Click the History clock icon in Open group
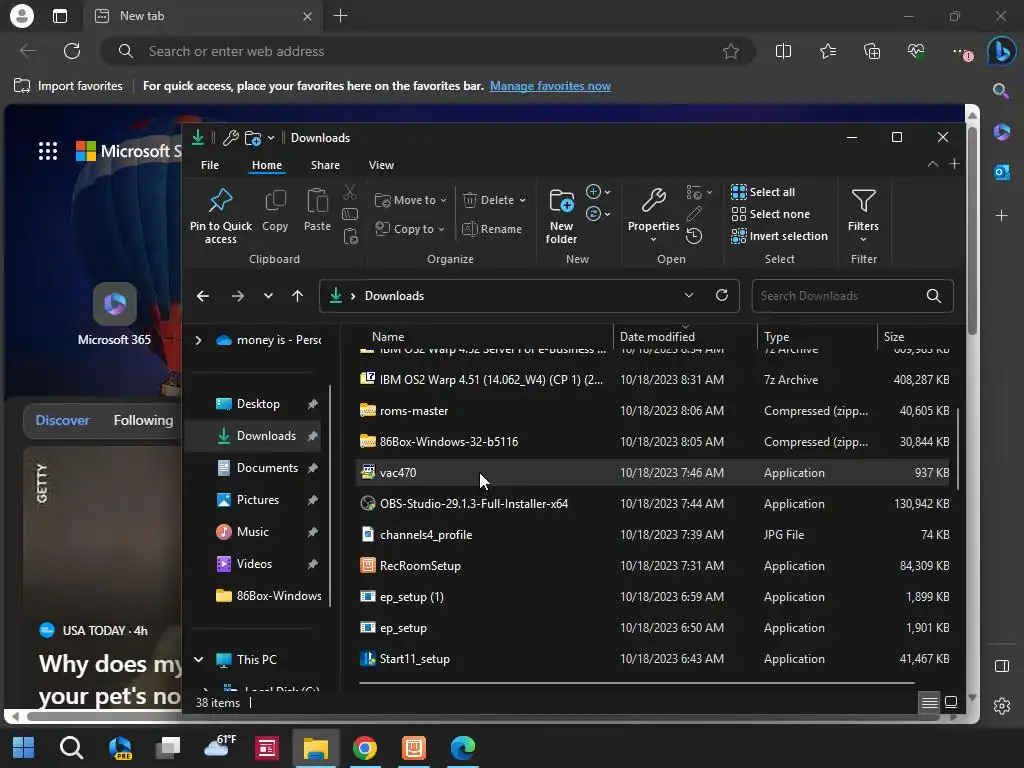The width and height of the screenshot is (1024, 768). pos(694,236)
